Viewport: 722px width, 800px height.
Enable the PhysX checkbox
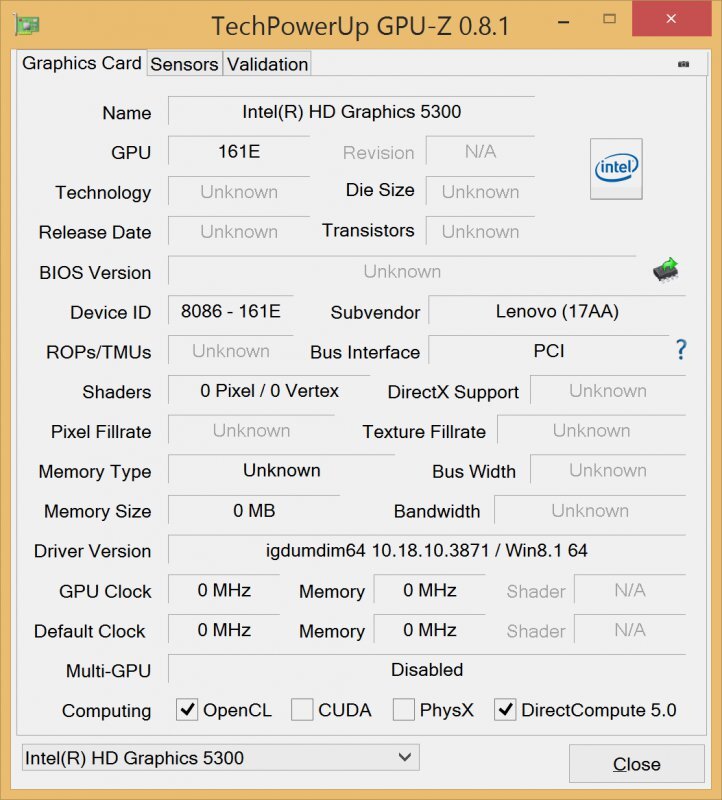404,710
